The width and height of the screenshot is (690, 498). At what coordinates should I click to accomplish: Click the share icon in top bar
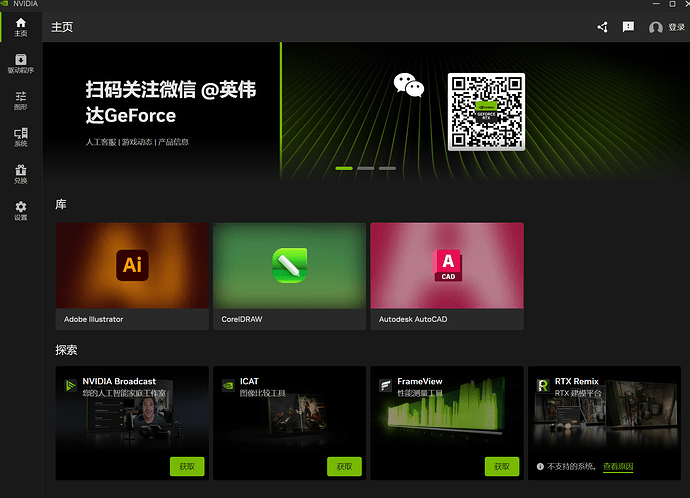(602, 27)
